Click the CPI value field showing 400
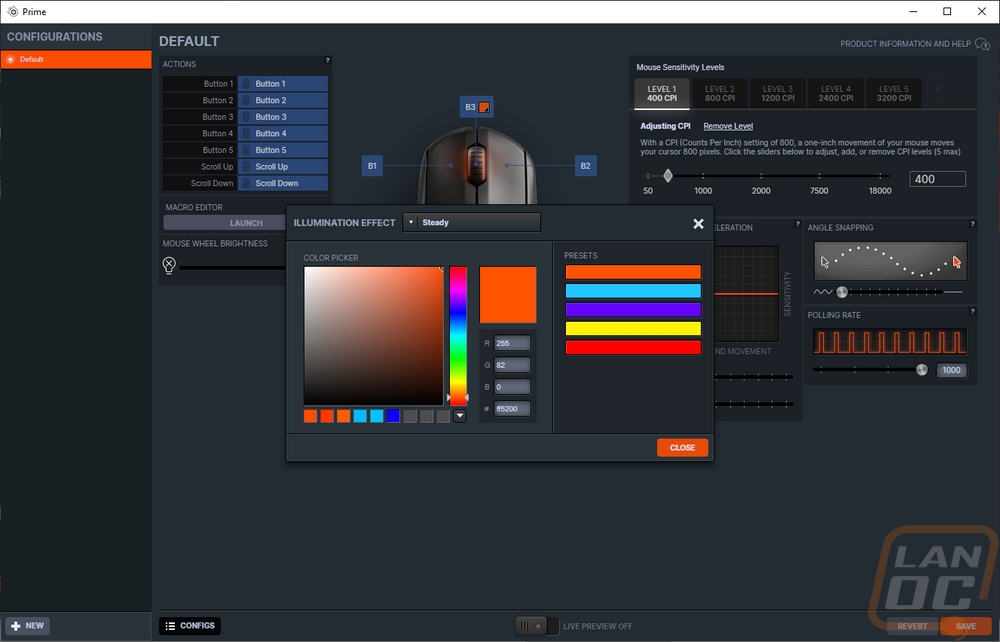The height and width of the screenshot is (642, 1000). click(x=938, y=179)
